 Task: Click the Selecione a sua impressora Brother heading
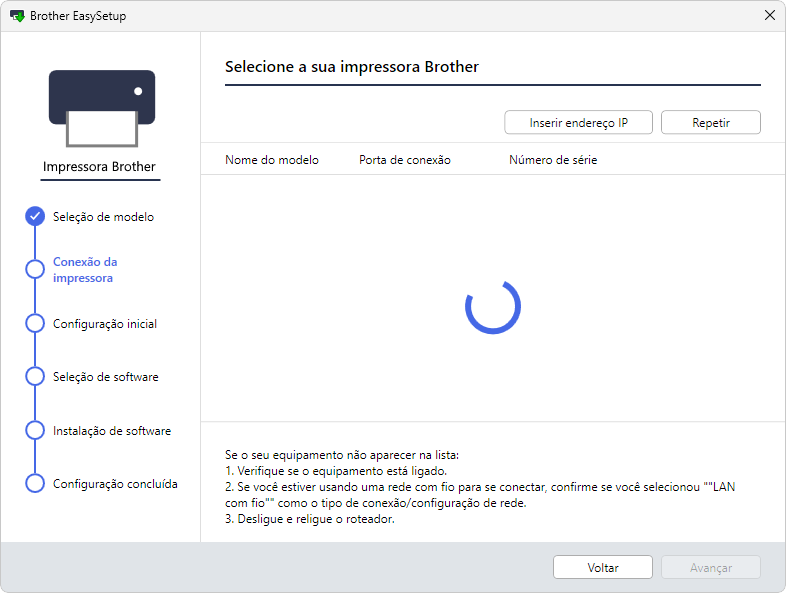[352, 67]
